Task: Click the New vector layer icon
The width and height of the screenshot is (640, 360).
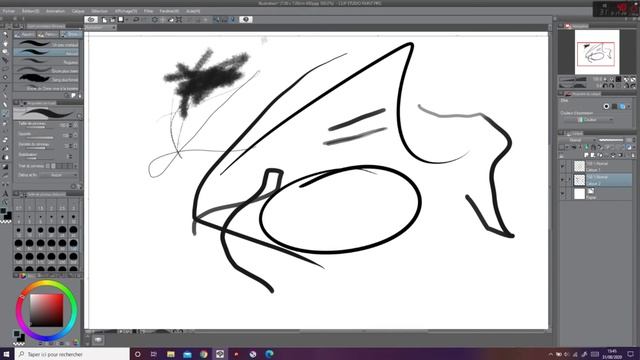Action: pos(593,156)
